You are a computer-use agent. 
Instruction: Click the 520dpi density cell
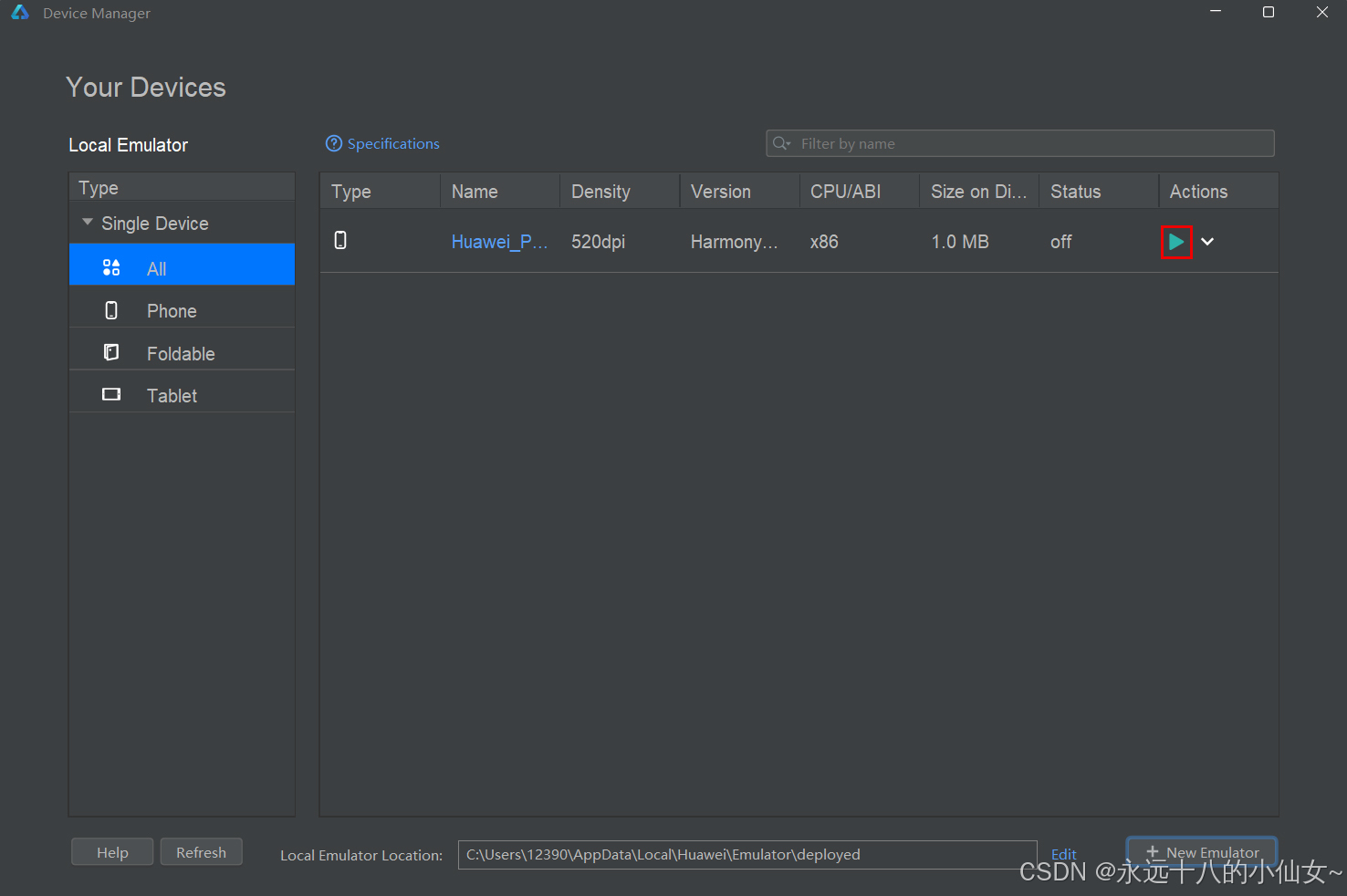599,242
